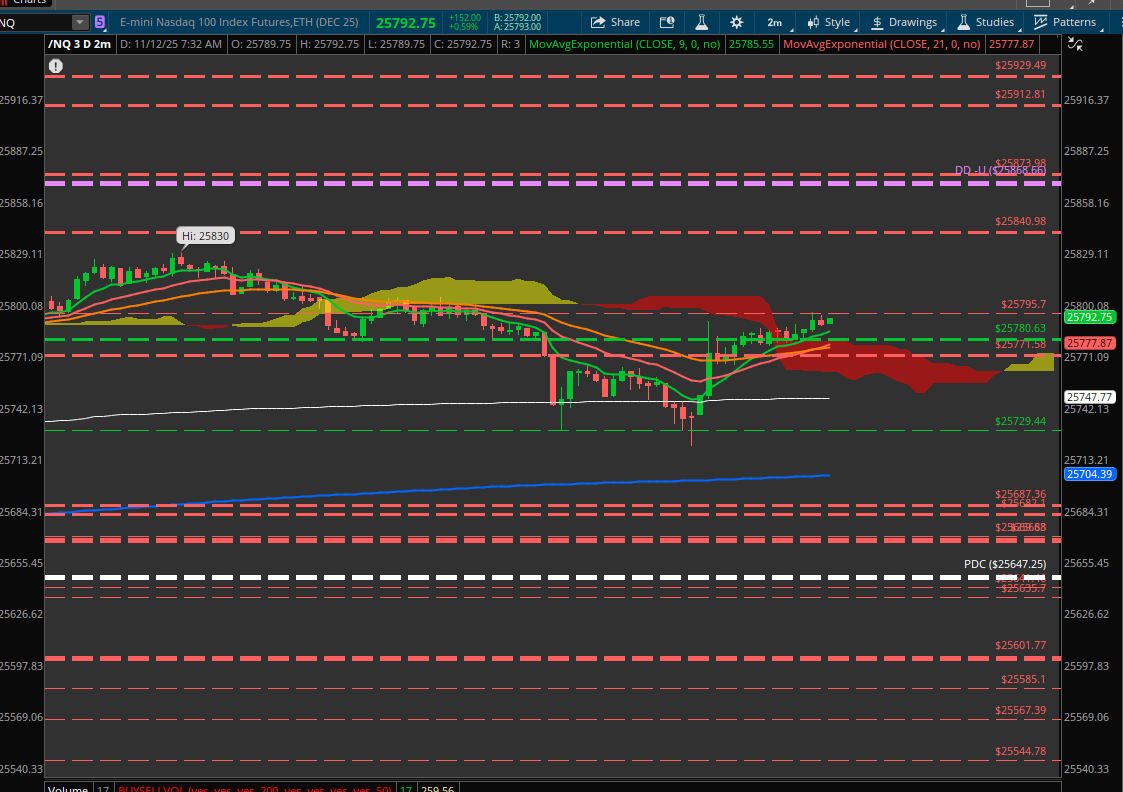This screenshot has width=1123, height=792.
Task: Click the NQ symbol input field
Action: pos(36,23)
